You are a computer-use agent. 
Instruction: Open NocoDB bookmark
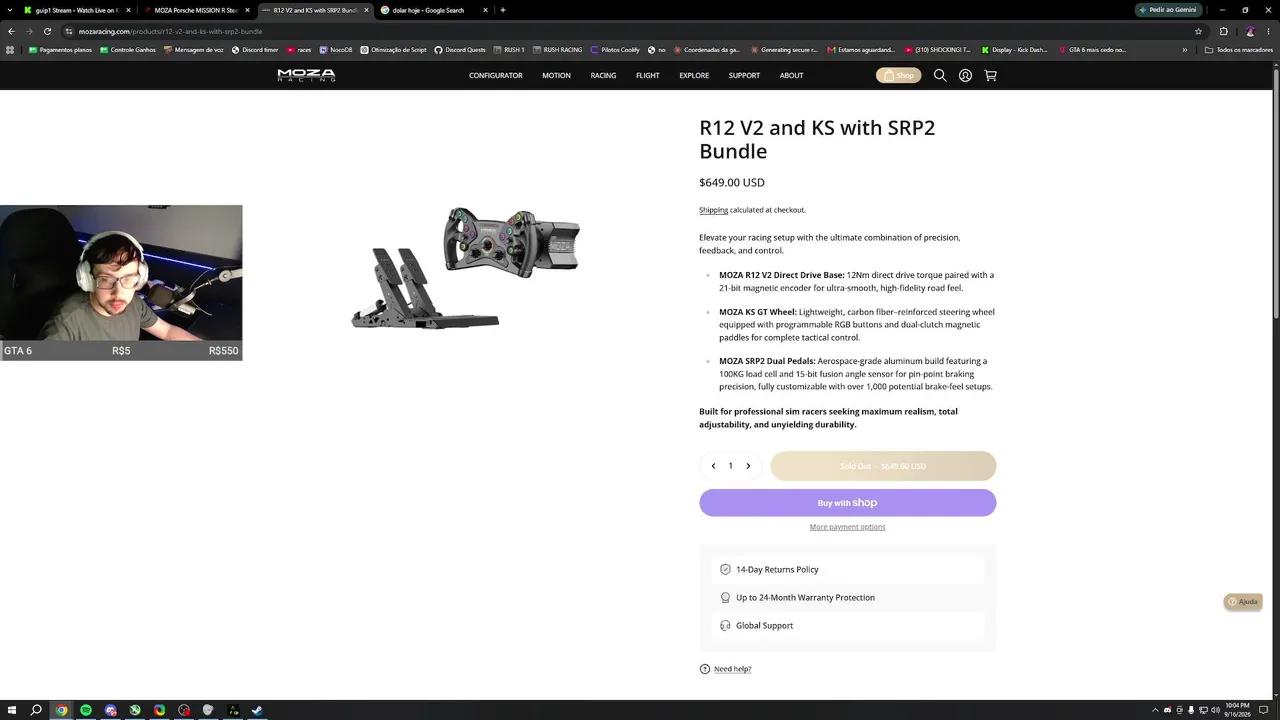336,49
